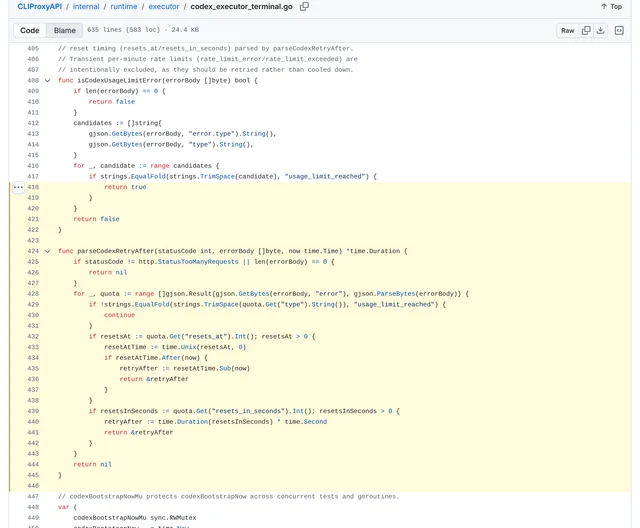The image size is (640, 528).
Task: Select line number 424
Action: tap(33, 251)
